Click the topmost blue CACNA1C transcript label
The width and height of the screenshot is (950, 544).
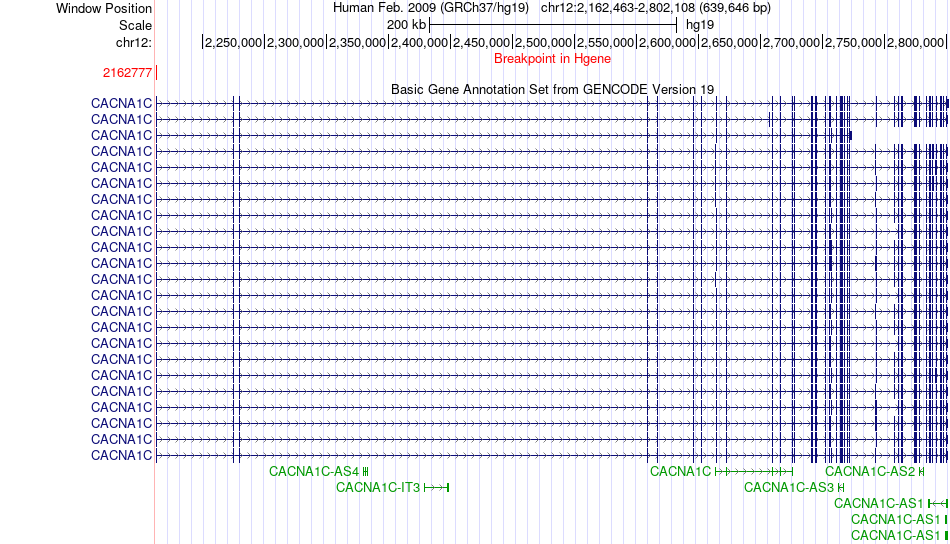121,103
